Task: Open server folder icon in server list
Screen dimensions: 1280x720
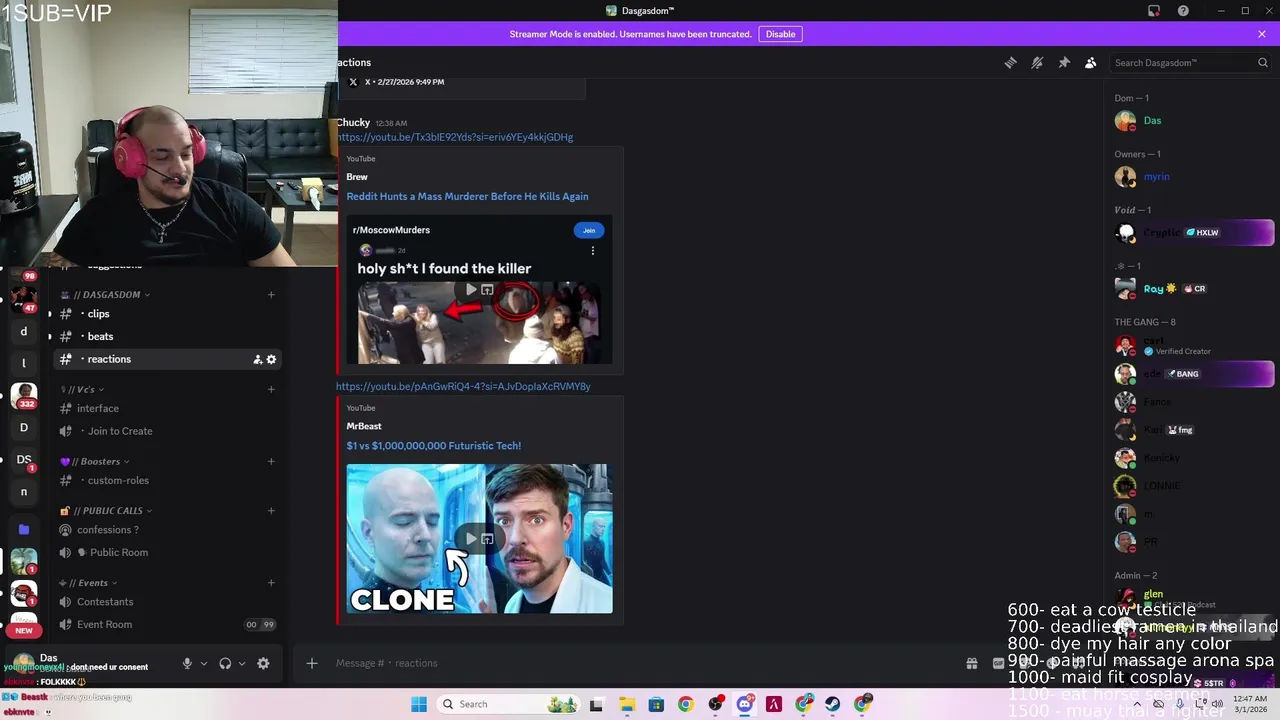Action: pos(24,529)
